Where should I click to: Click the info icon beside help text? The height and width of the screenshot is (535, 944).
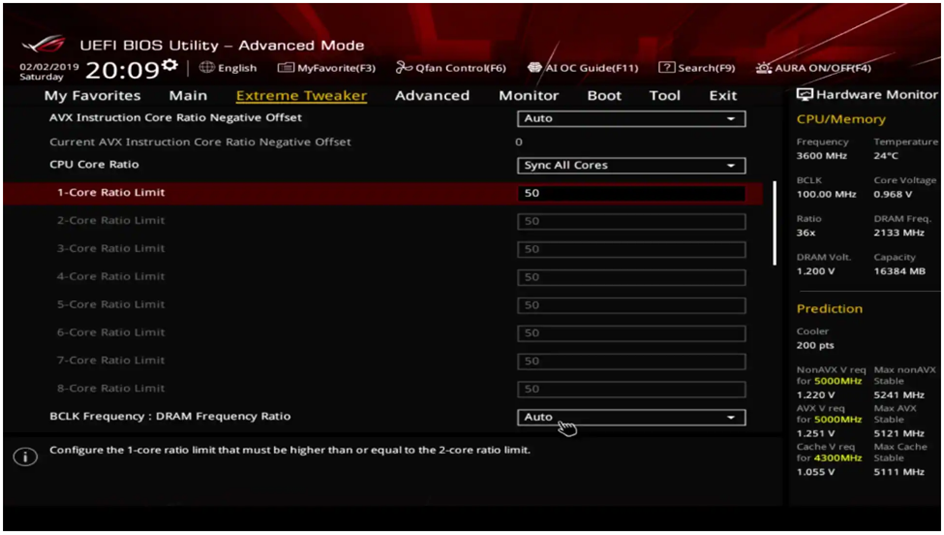click(25, 457)
